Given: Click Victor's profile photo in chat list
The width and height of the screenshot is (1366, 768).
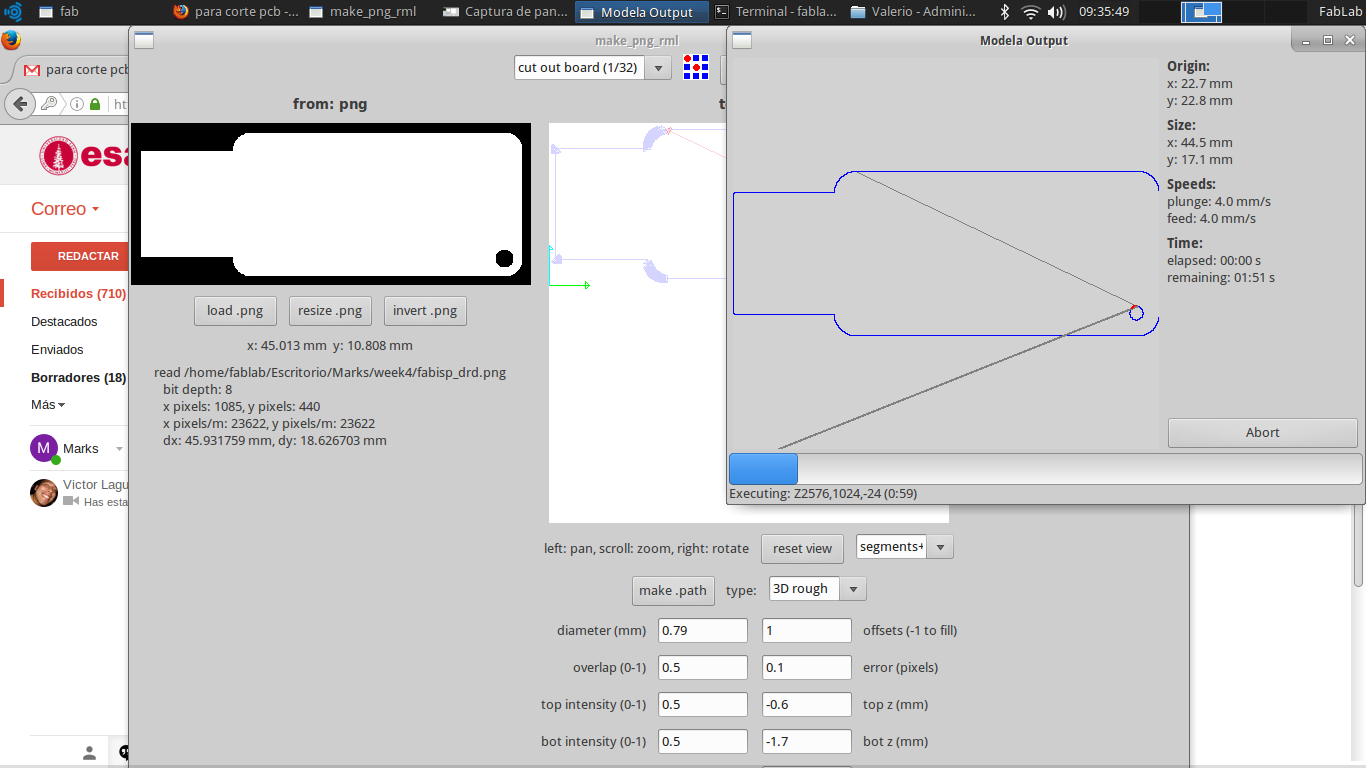Looking at the screenshot, I should [44, 493].
